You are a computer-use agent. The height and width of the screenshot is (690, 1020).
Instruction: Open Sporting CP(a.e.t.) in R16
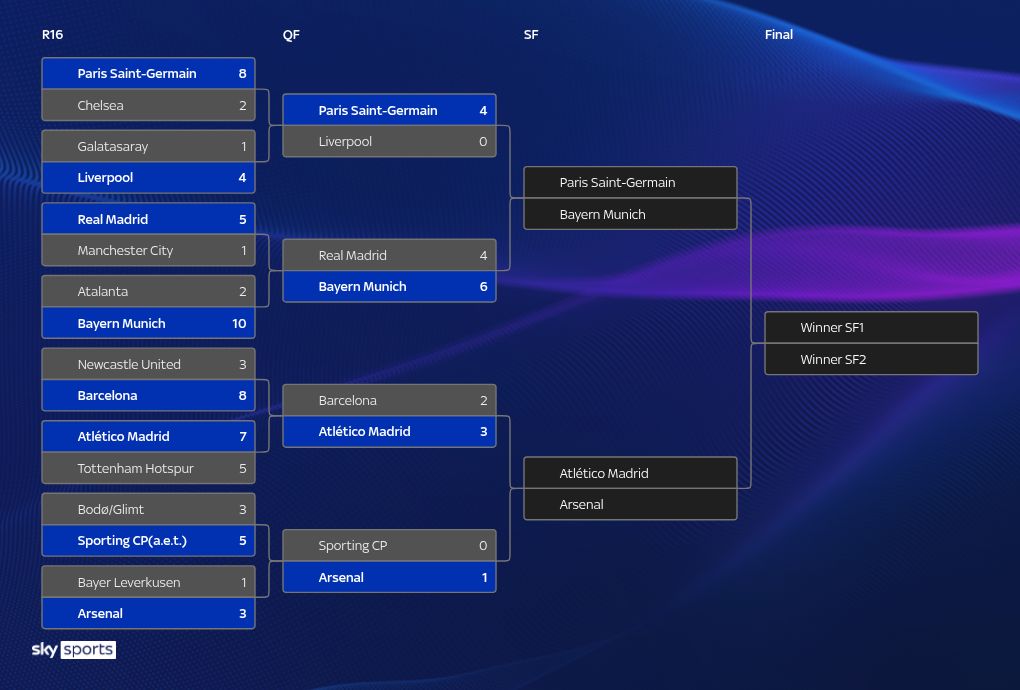[148, 541]
